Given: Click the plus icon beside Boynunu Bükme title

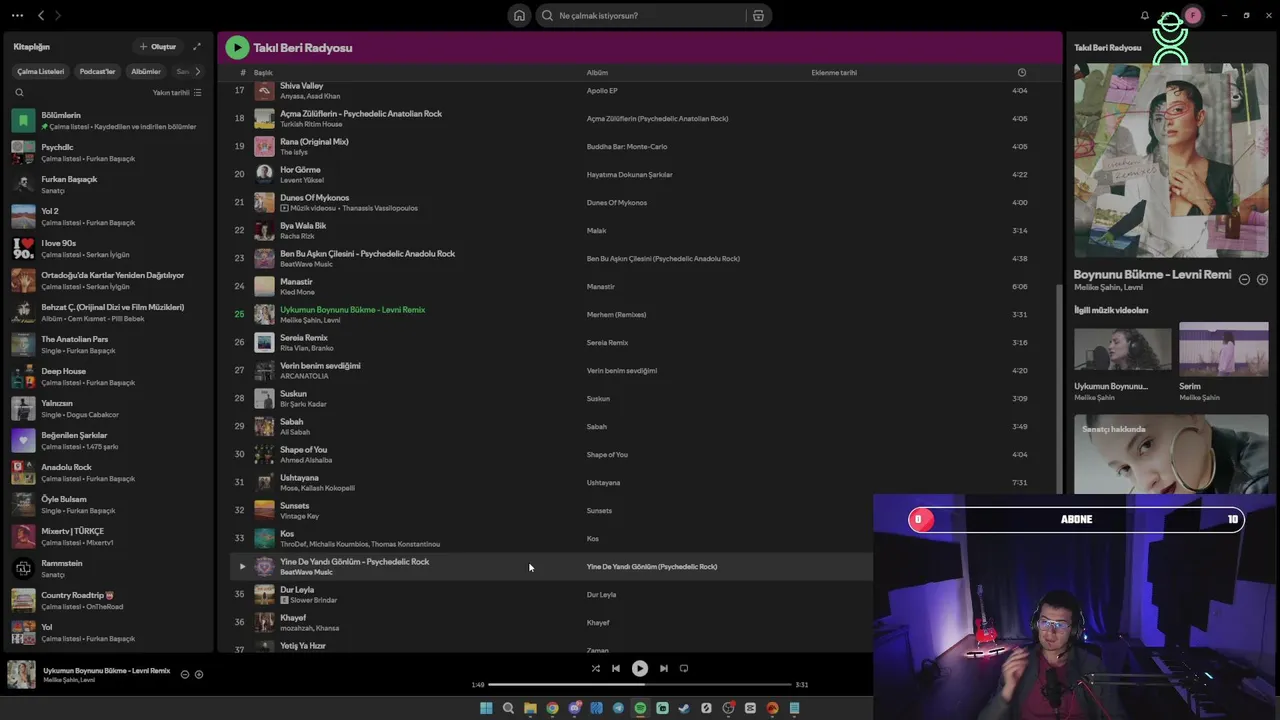Looking at the screenshot, I should (1262, 279).
